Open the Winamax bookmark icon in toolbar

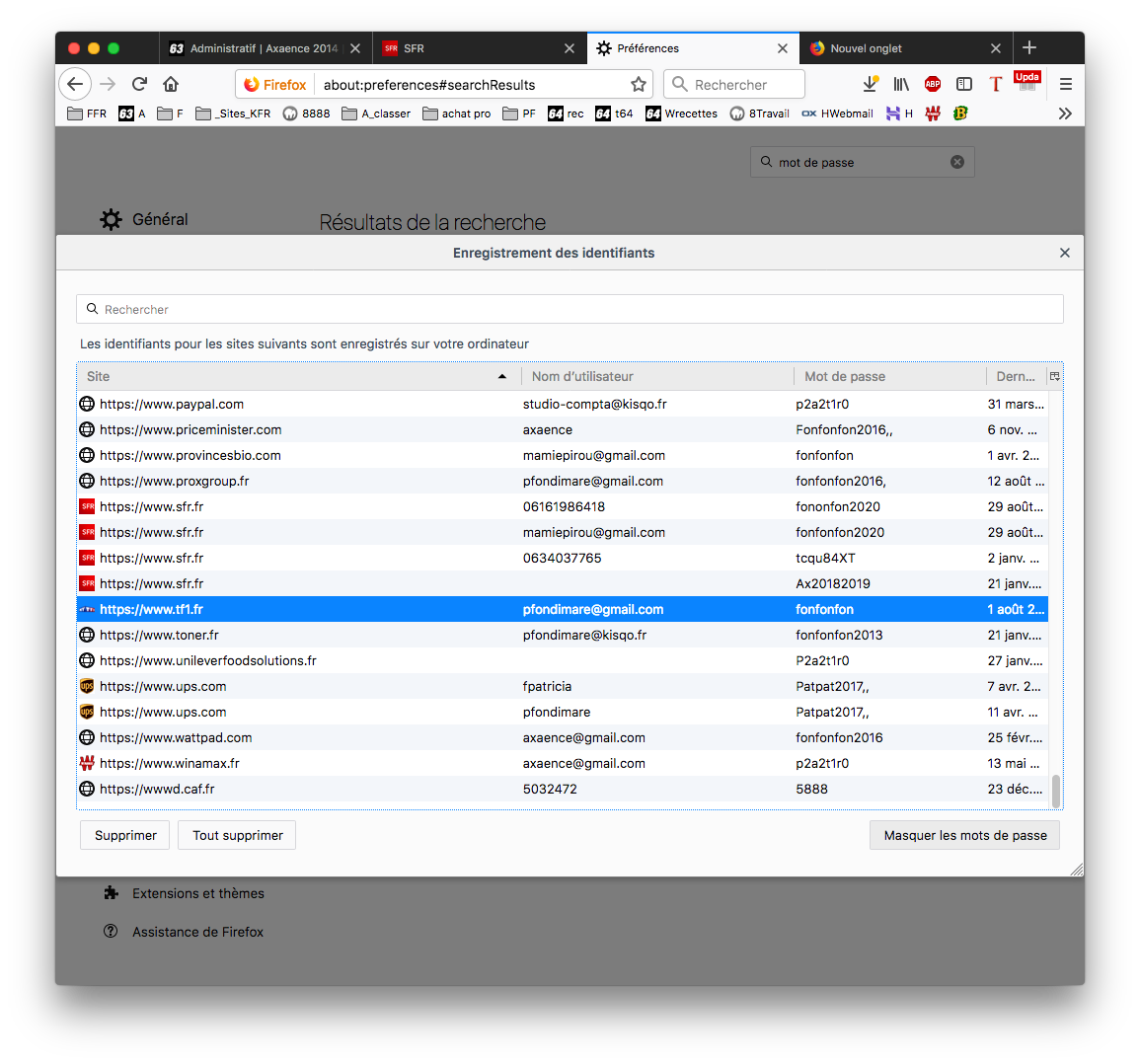[933, 114]
